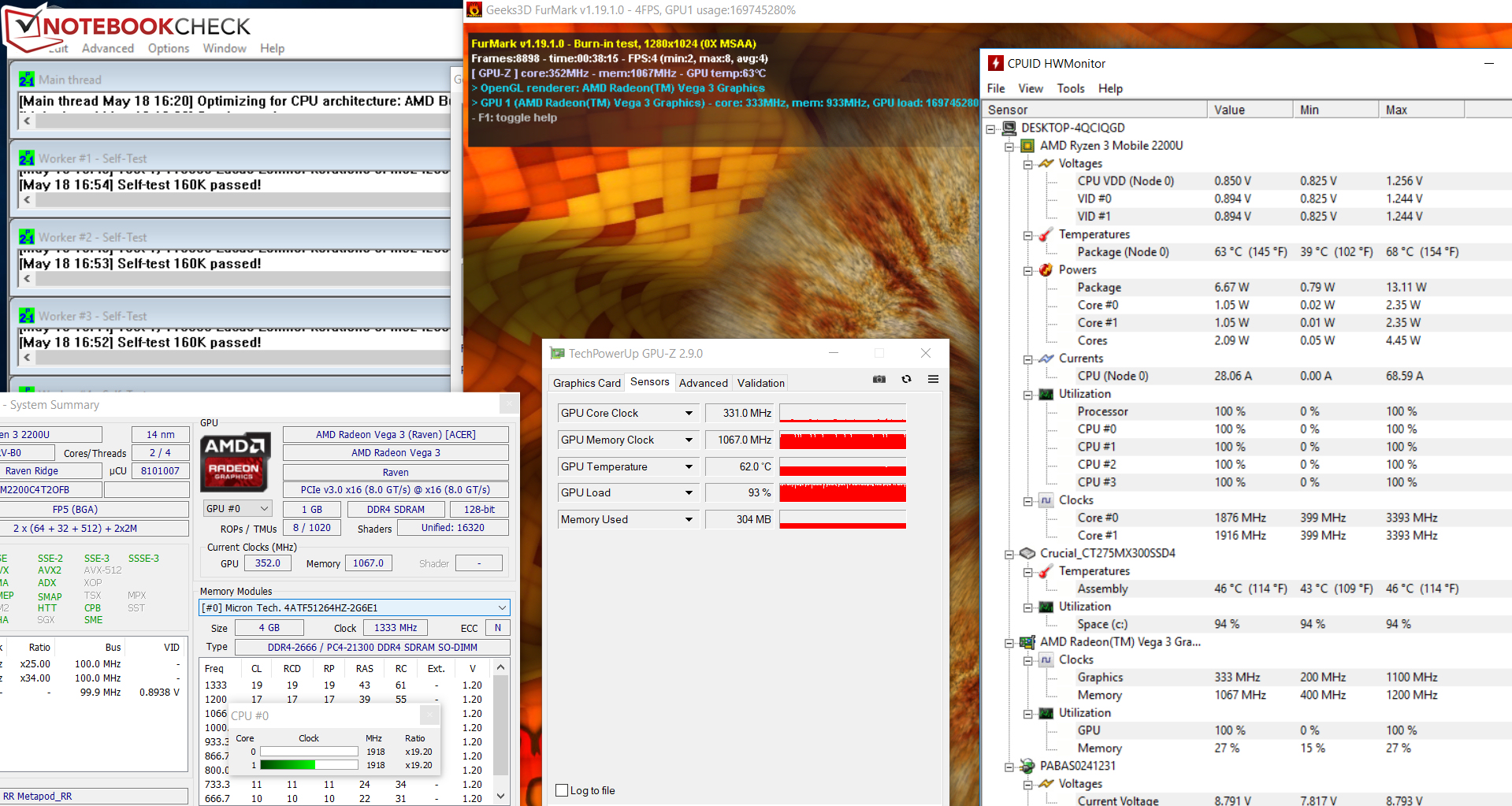Collapse the Crucial_CT275MX300SSD4 tree node
This screenshot has height=806, width=1512.
1009,554
